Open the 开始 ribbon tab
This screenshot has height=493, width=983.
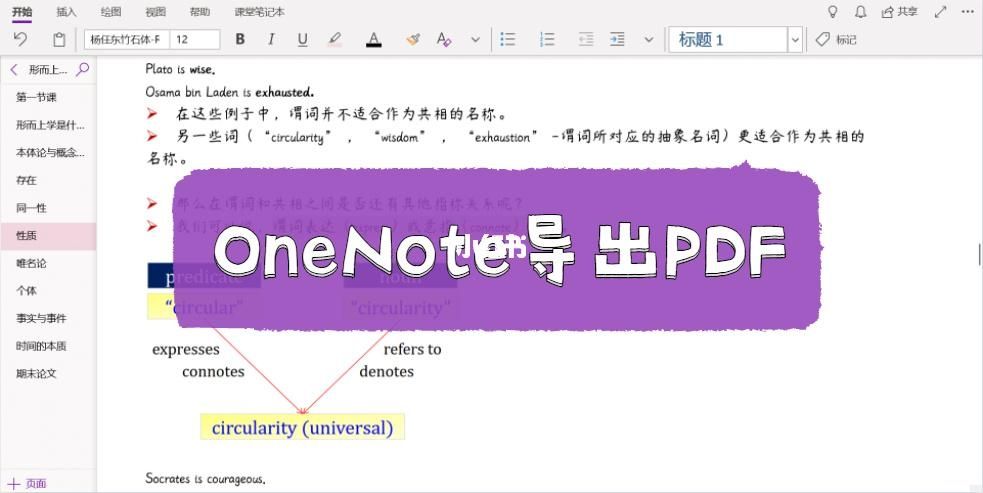(x=22, y=12)
